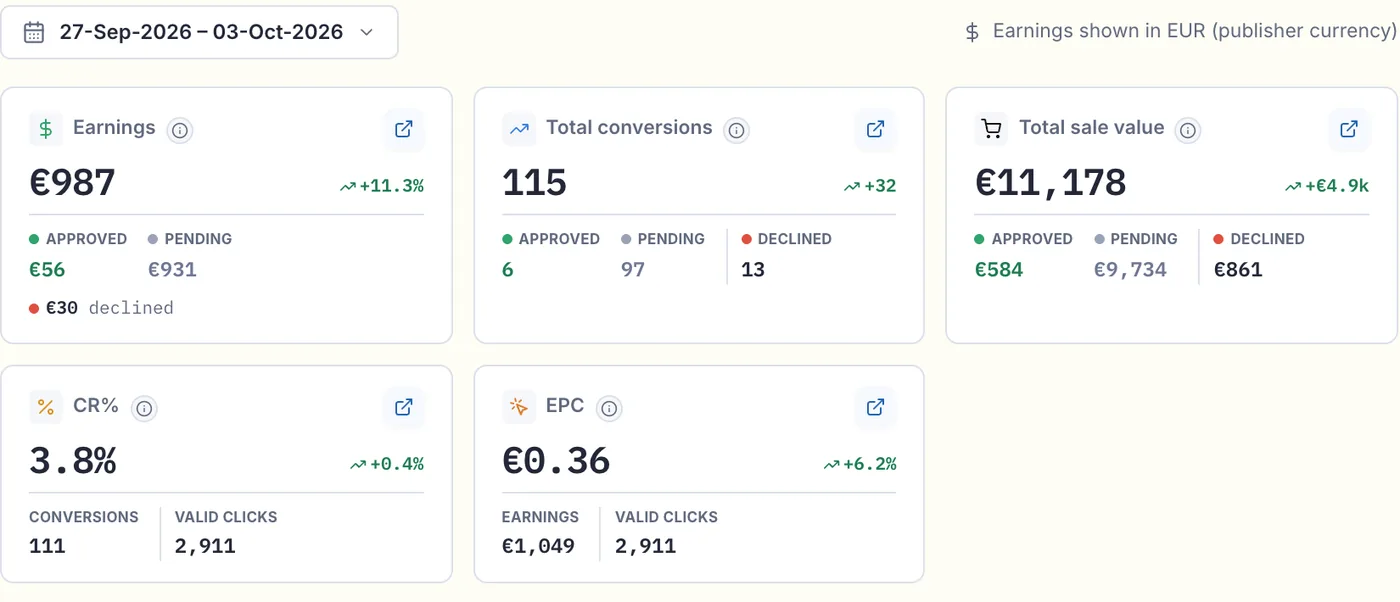Click declined conversions count 13
This screenshot has width=1400, height=602.
pyautogui.click(x=753, y=269)
